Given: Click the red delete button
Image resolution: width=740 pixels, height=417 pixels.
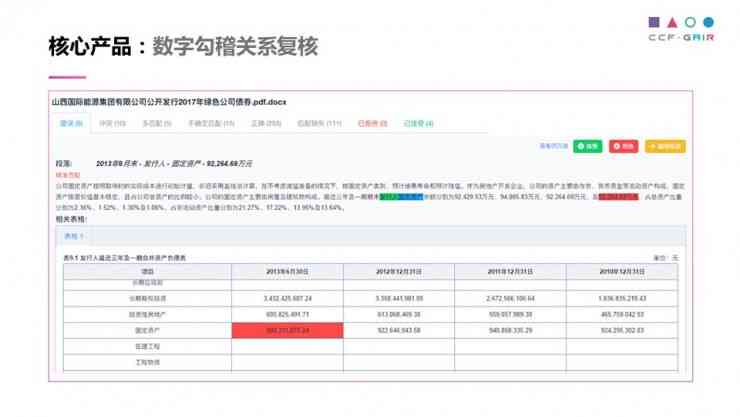Looking at the screenshot, I should coord(623,146).
